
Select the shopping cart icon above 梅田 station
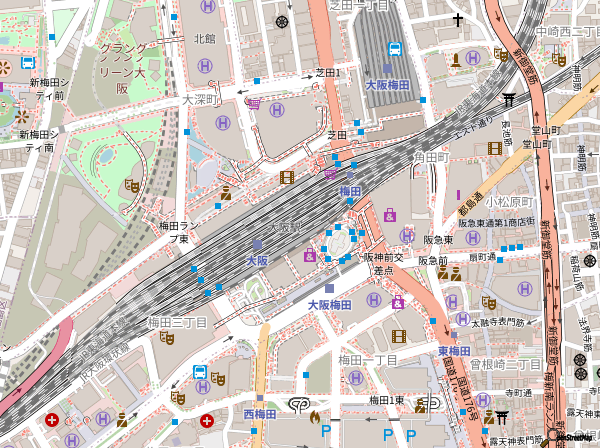[330, 174]
